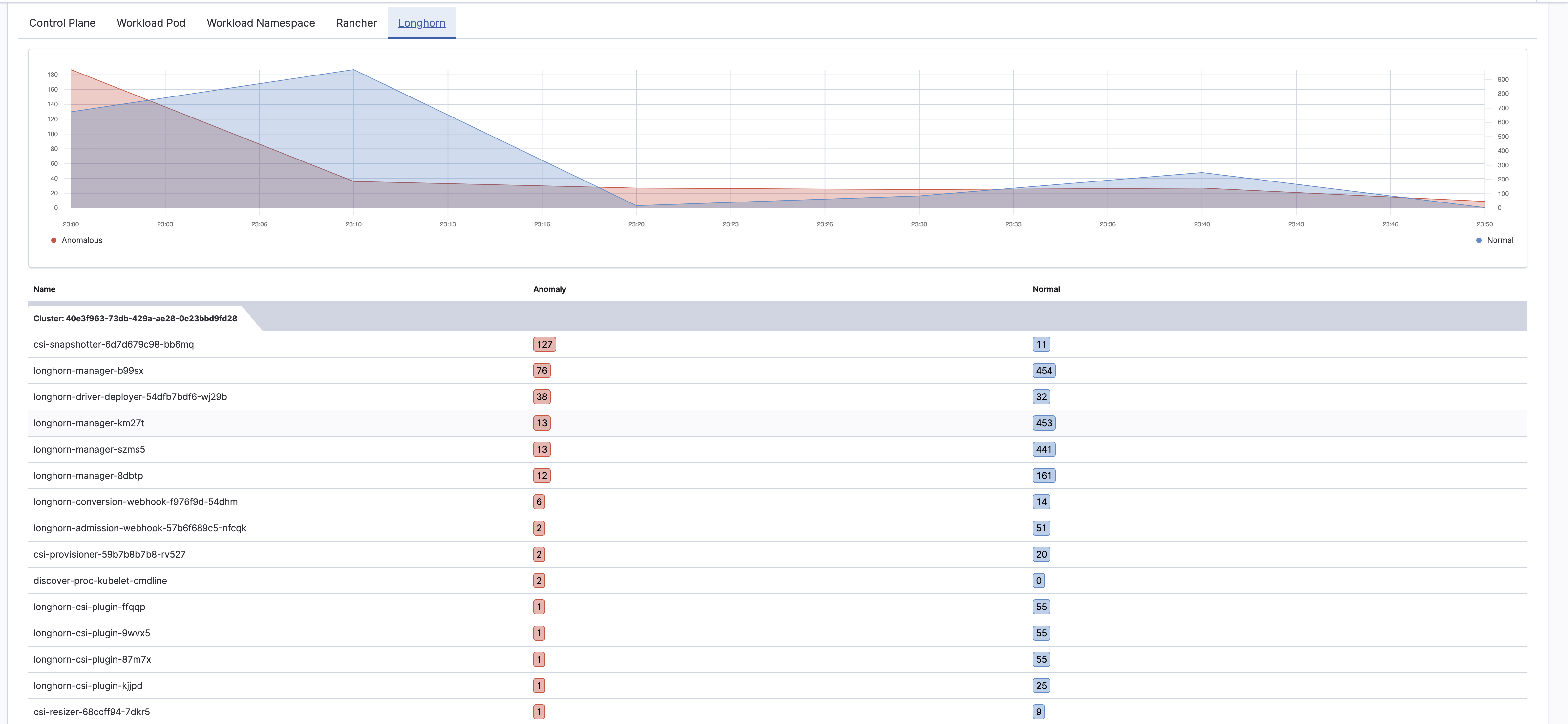Image resolution: width=1568 pixels, height=724 pixels.
Task: Select the Longhorn tab
Action: (x=421, y=22)
